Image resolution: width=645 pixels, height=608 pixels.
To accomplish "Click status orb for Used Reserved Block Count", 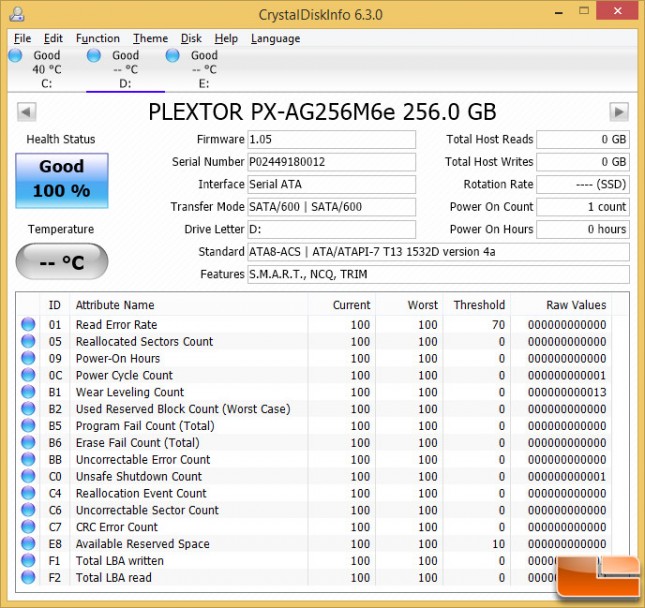I will 28,408.
